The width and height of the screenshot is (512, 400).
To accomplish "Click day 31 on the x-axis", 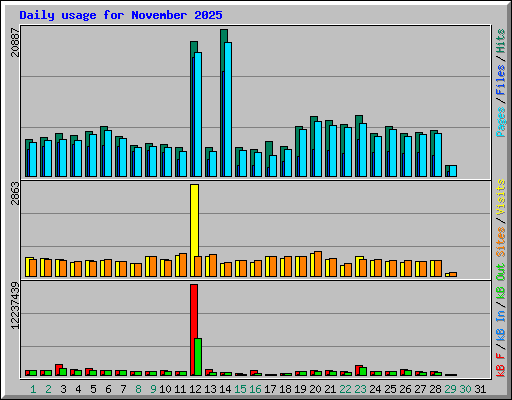I will [x=480, y=389].
